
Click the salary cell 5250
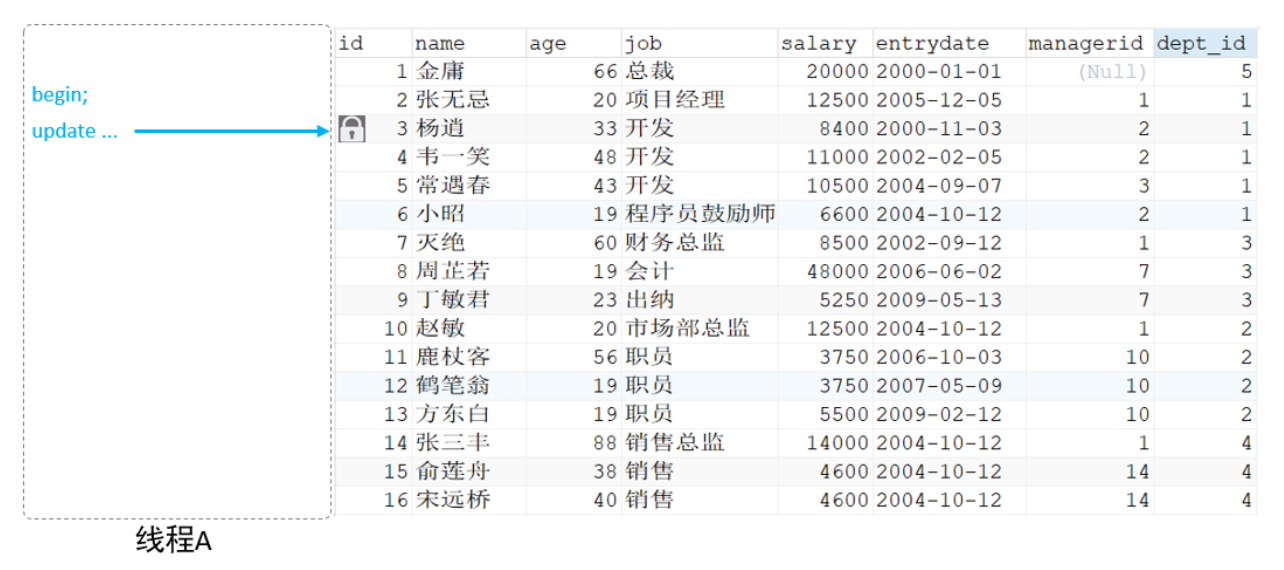[844, 300]
